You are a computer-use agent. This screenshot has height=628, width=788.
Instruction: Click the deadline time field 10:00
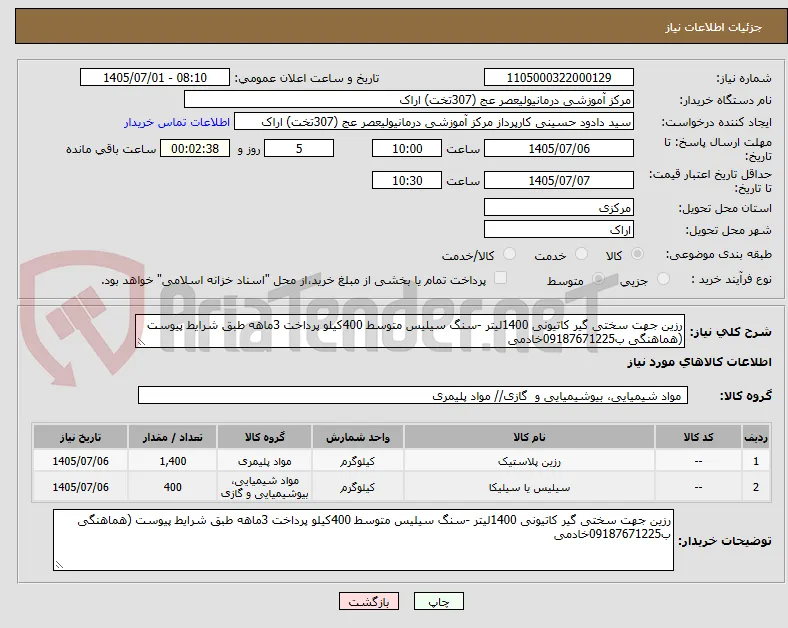click(x=407, y=148)
